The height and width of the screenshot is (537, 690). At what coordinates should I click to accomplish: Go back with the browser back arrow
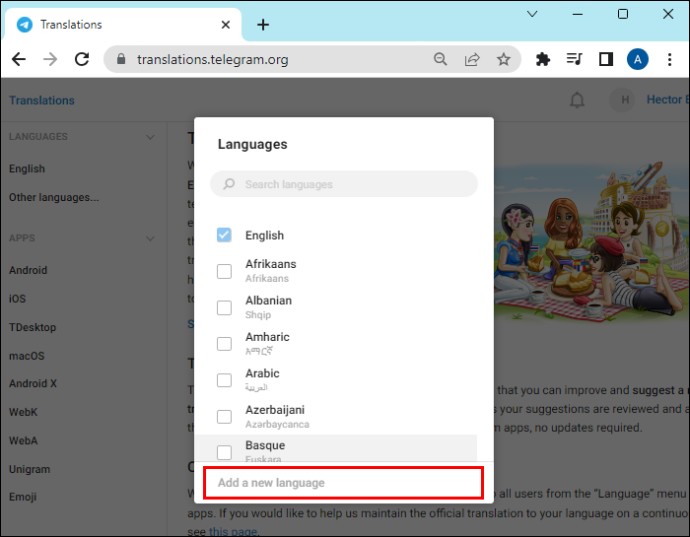click(18, 59)
